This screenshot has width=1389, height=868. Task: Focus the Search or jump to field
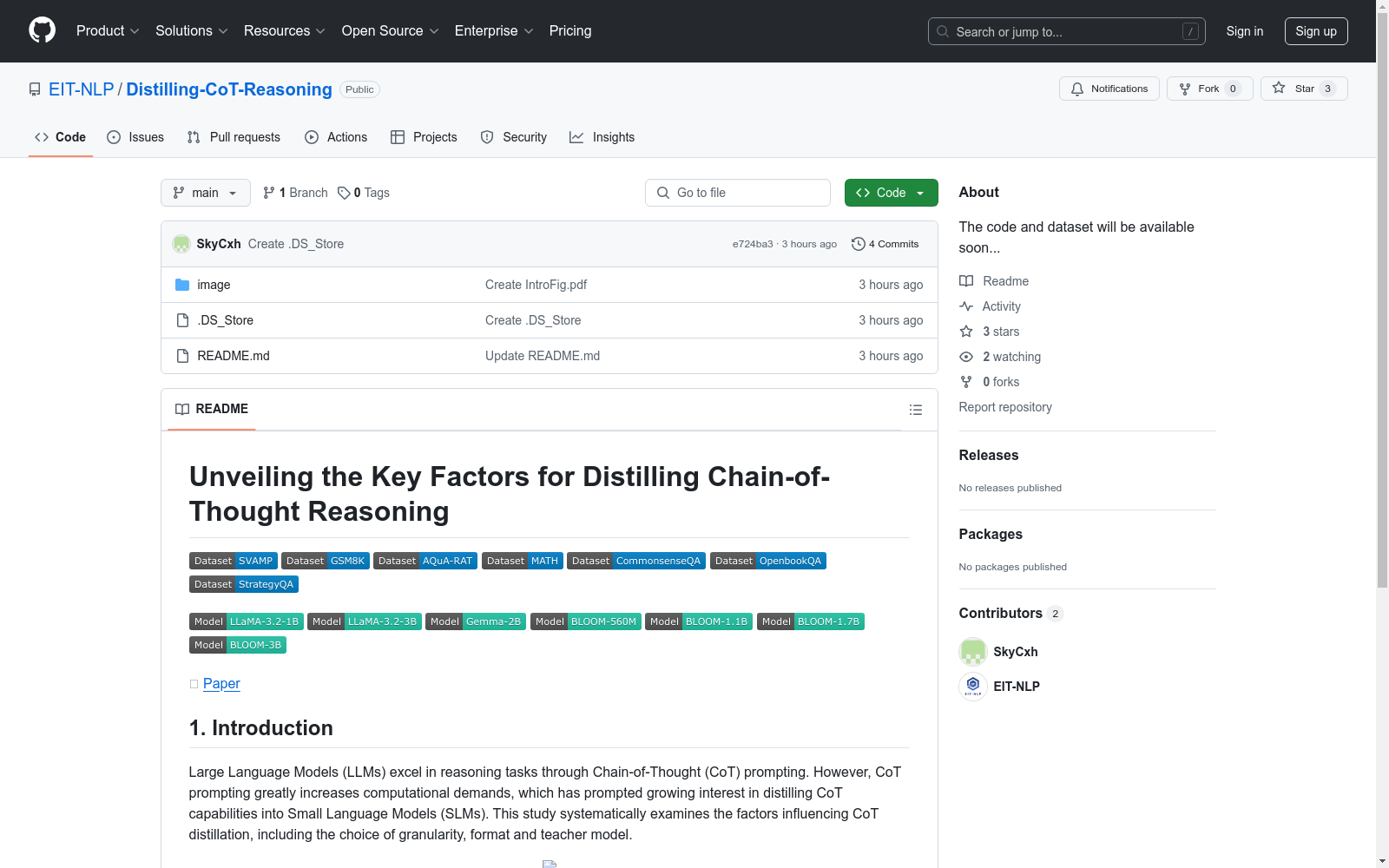pyautogui.click(x=1066, y=31)
